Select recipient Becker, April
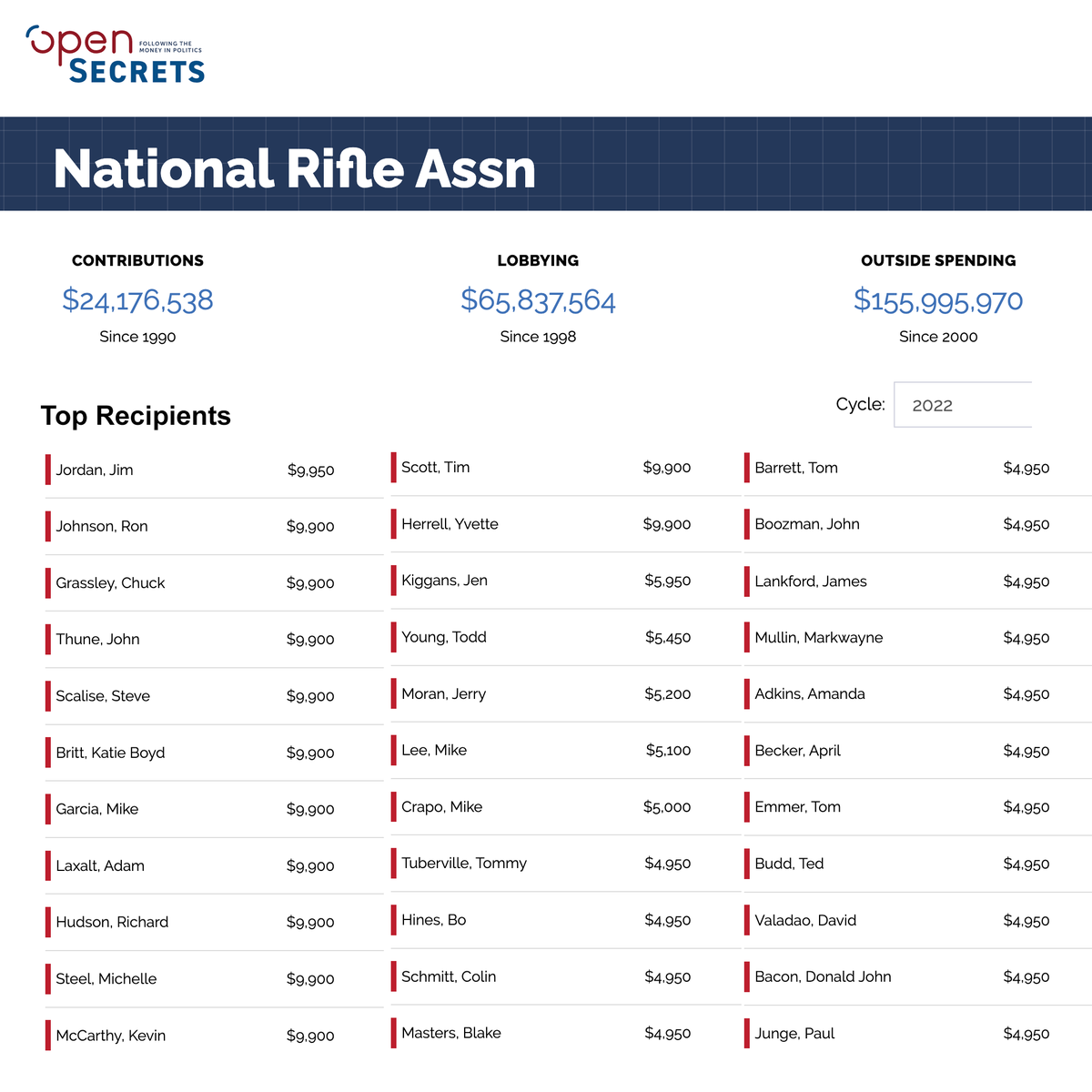Screen dimensions: 1092x1092 coord(798,751)
